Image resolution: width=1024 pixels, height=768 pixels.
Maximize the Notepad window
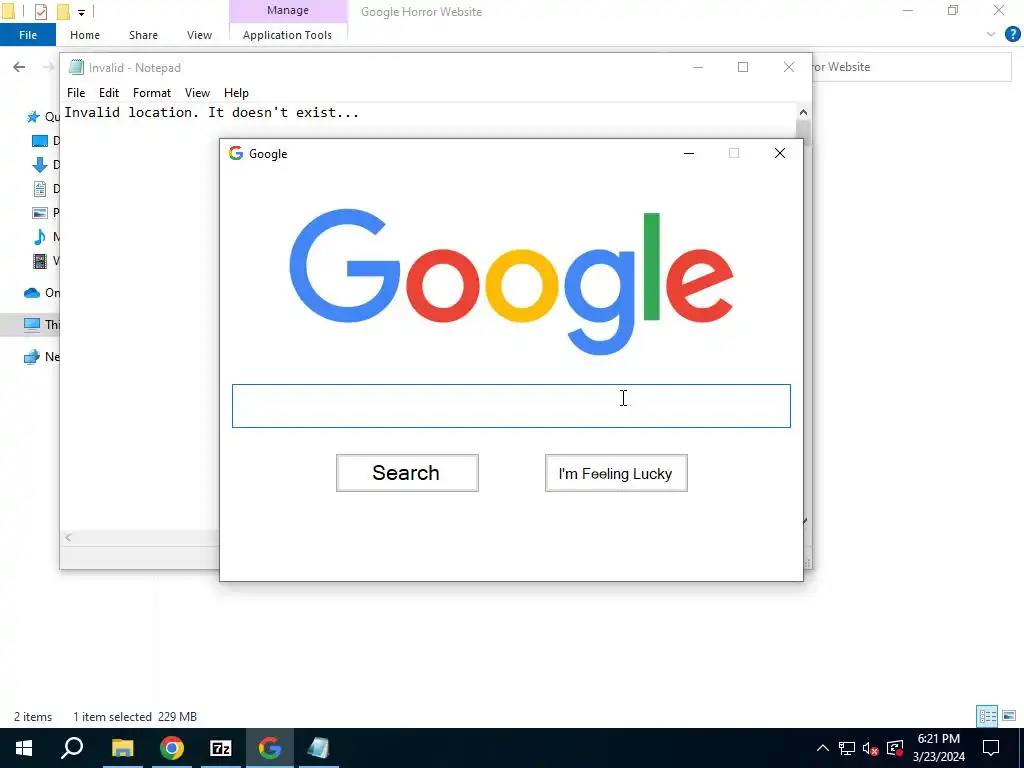(743, 67)
